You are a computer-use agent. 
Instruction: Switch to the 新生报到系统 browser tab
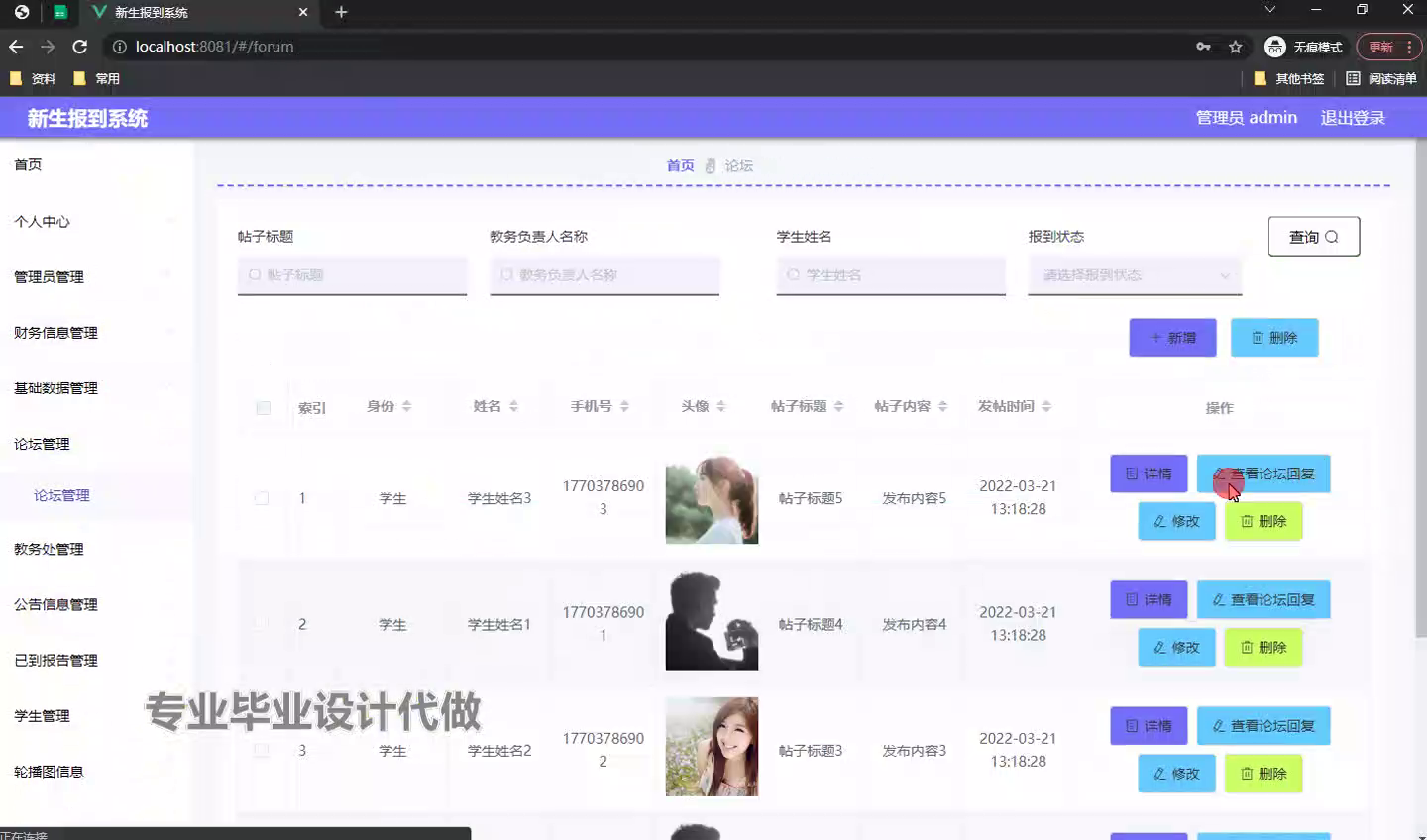pyautogui.click(x=198, y=13)
